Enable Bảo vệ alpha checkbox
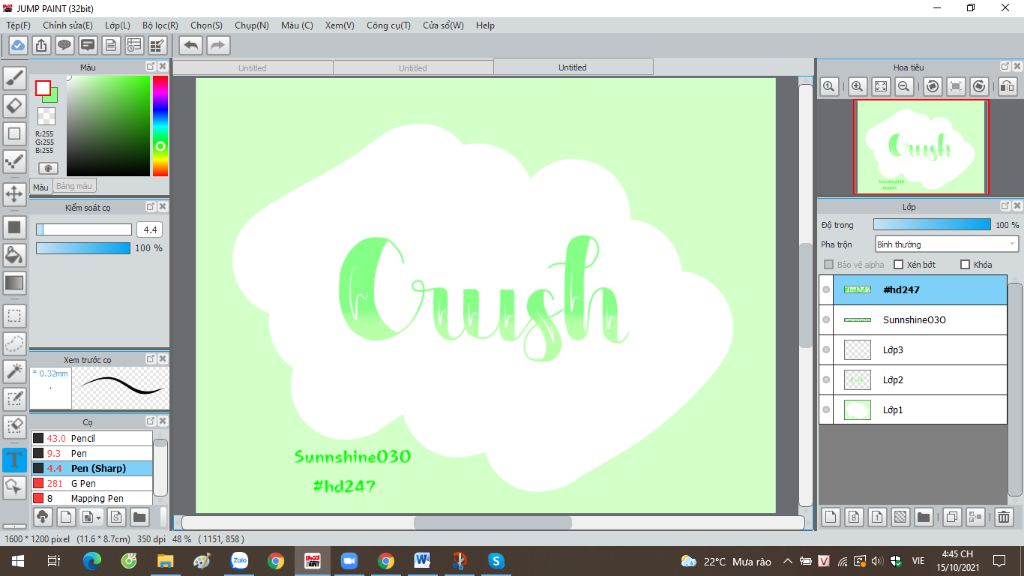1024x576 pixels. pos(829,264)
